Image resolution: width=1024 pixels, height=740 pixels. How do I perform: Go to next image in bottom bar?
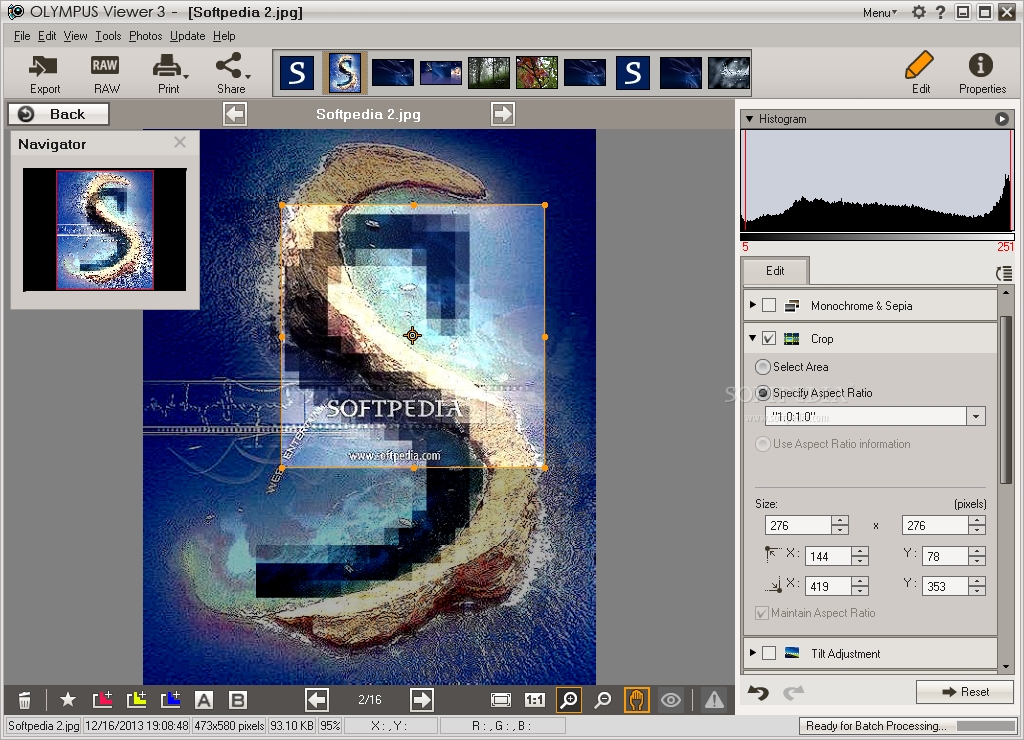(421, 700)
